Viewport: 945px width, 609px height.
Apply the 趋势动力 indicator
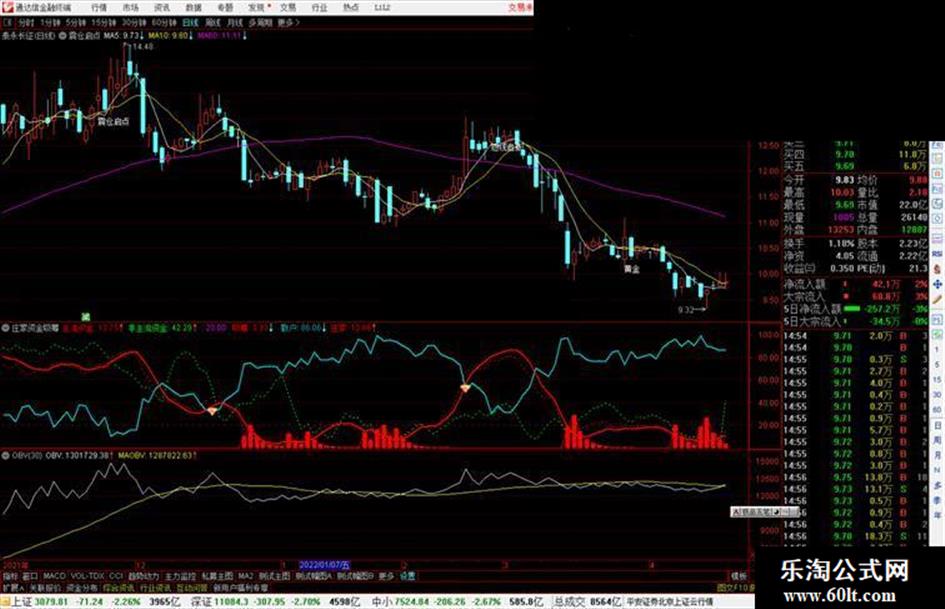point(143,576)
